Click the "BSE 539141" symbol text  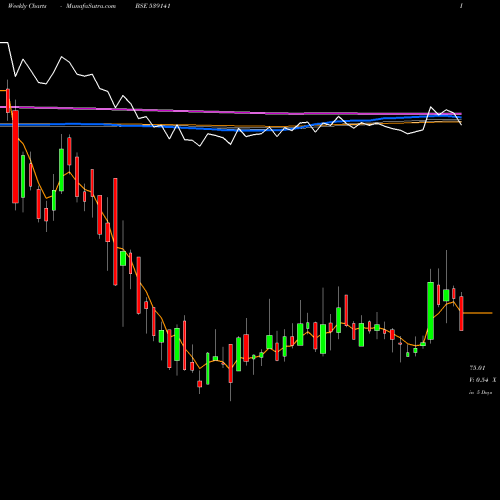click(x=153, y=6)
